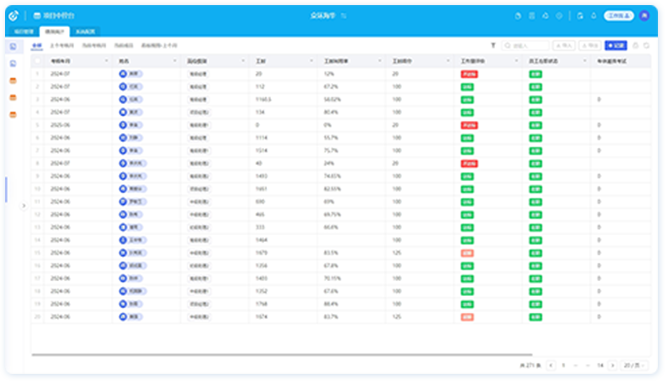This screenshot has height=381, width=665.
Task: Expand the left sidebar with the chevron arrow
Action: pyautogui.click(x=24, y=206)
